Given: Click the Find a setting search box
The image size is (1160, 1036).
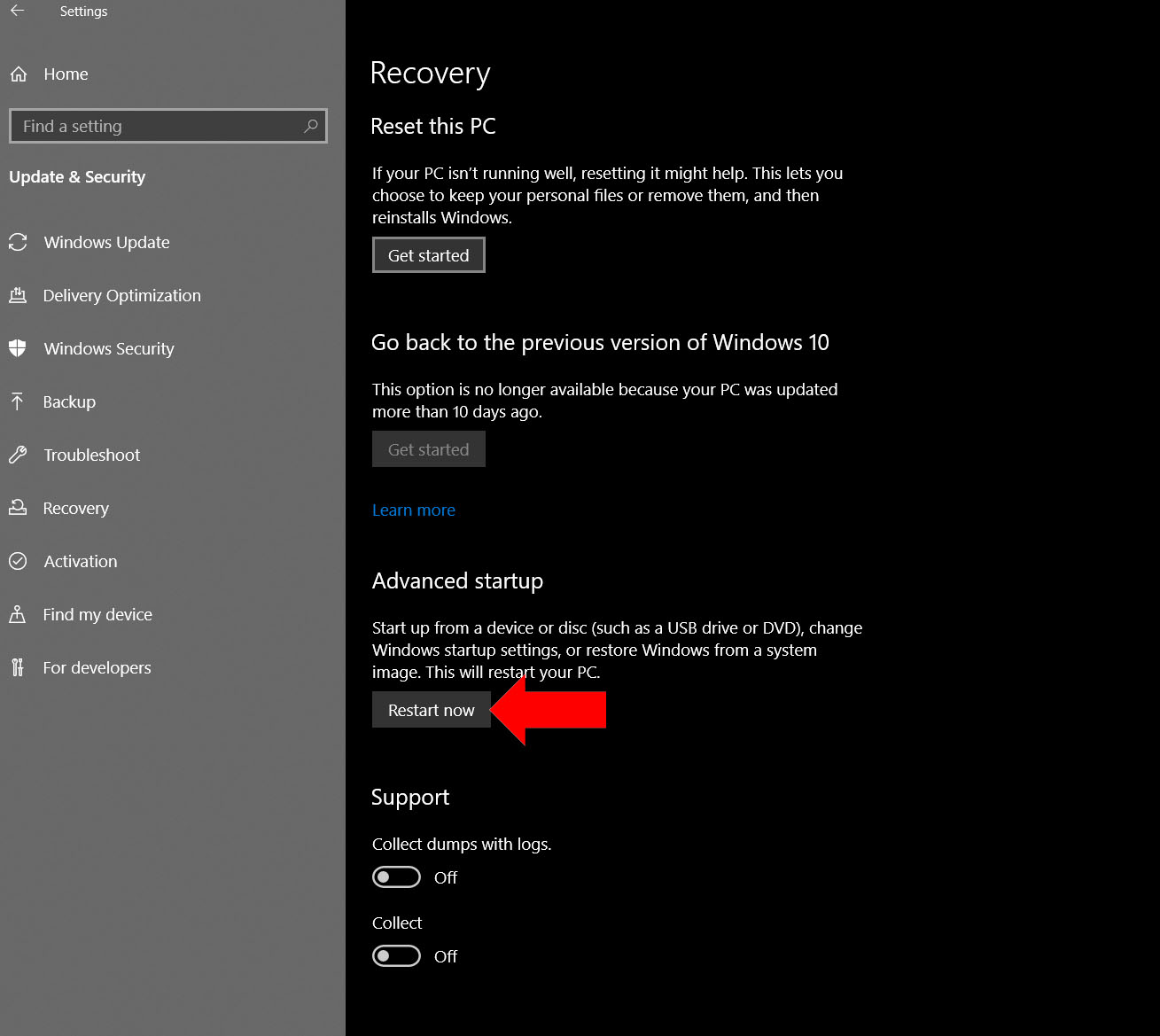Looking at the screenshot, I should coord(167,126).
